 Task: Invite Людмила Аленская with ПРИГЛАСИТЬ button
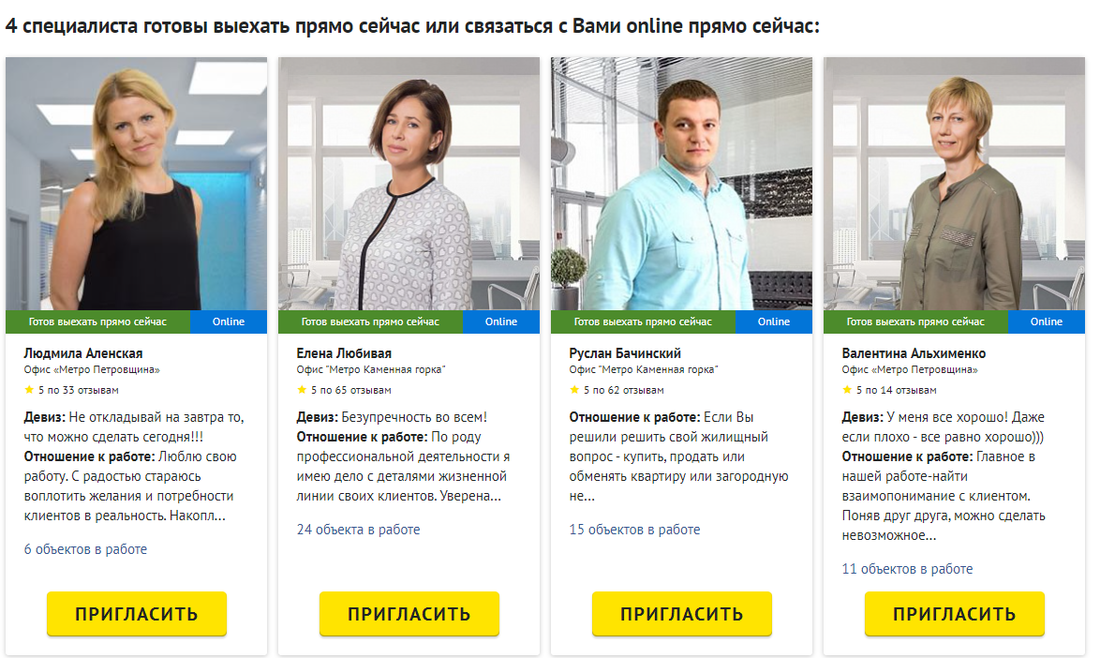coord(137,614)
